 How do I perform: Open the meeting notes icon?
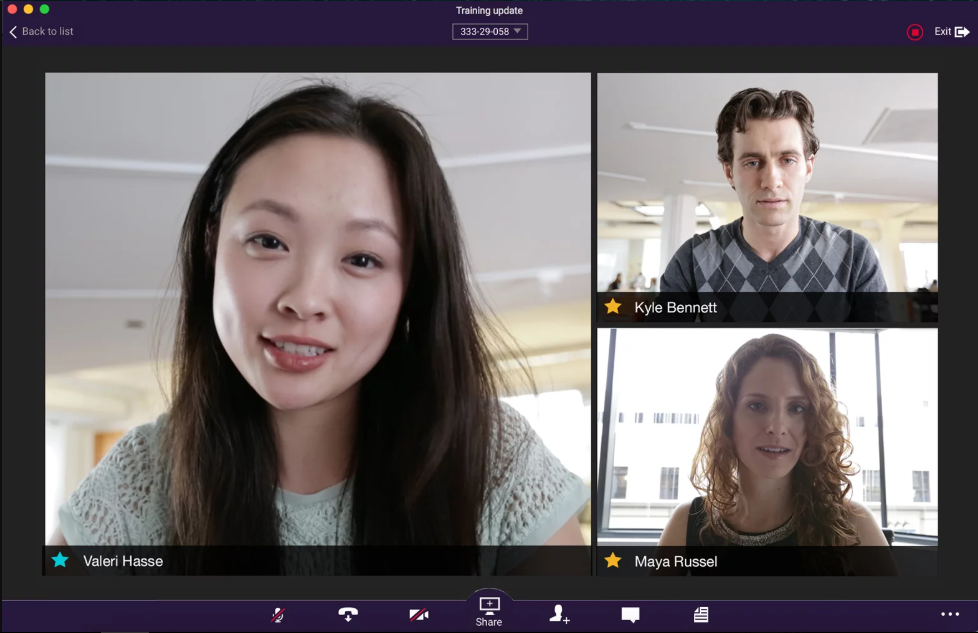pyautogui.click(x=701, y=615)
